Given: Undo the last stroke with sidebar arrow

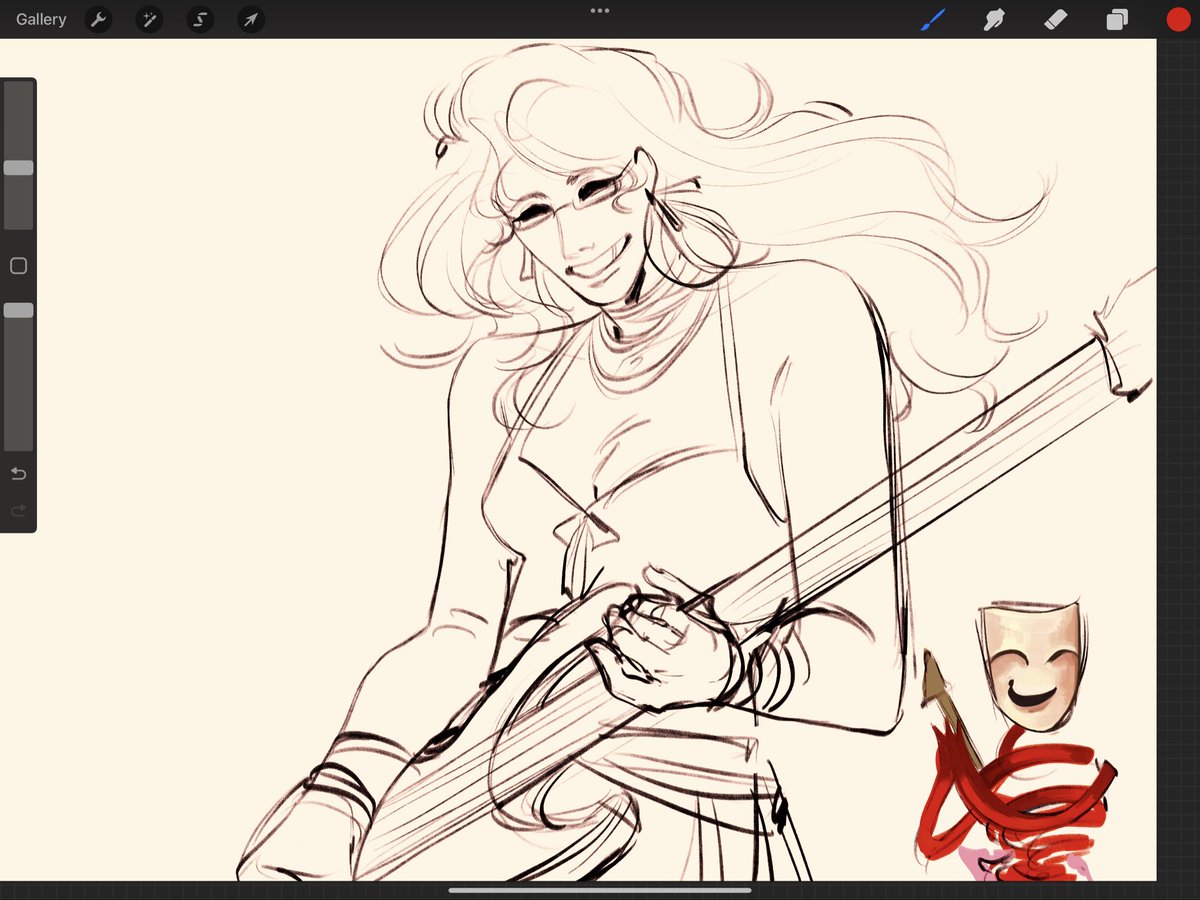Looking at the screenshot, I should pos(18,473).
